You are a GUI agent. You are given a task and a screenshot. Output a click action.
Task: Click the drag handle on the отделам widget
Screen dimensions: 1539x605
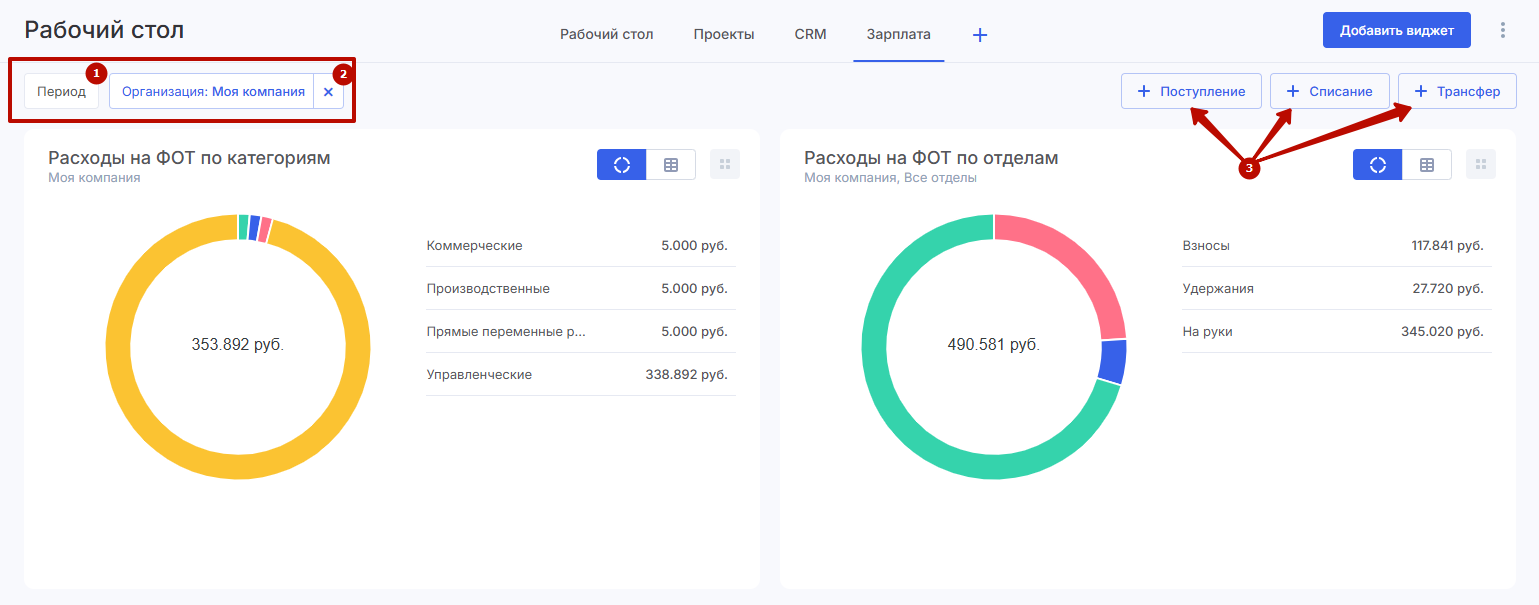point(1481,165)
